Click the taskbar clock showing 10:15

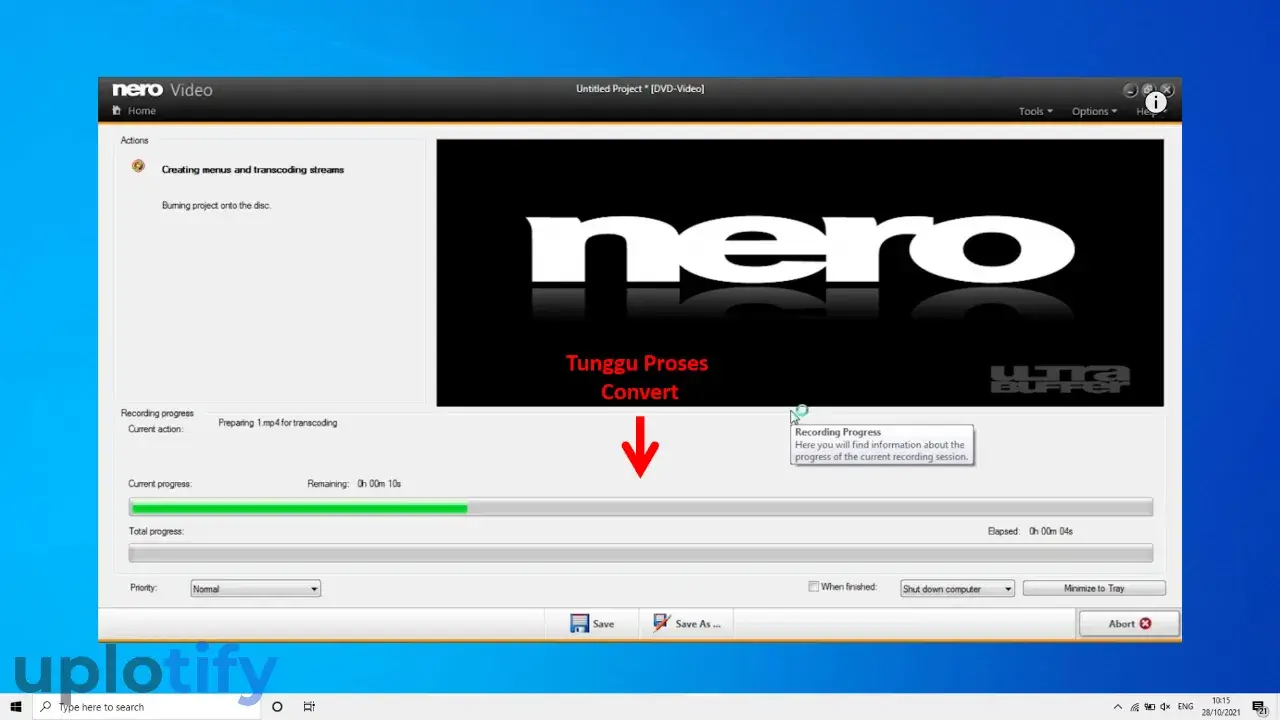coord(1222,706)
